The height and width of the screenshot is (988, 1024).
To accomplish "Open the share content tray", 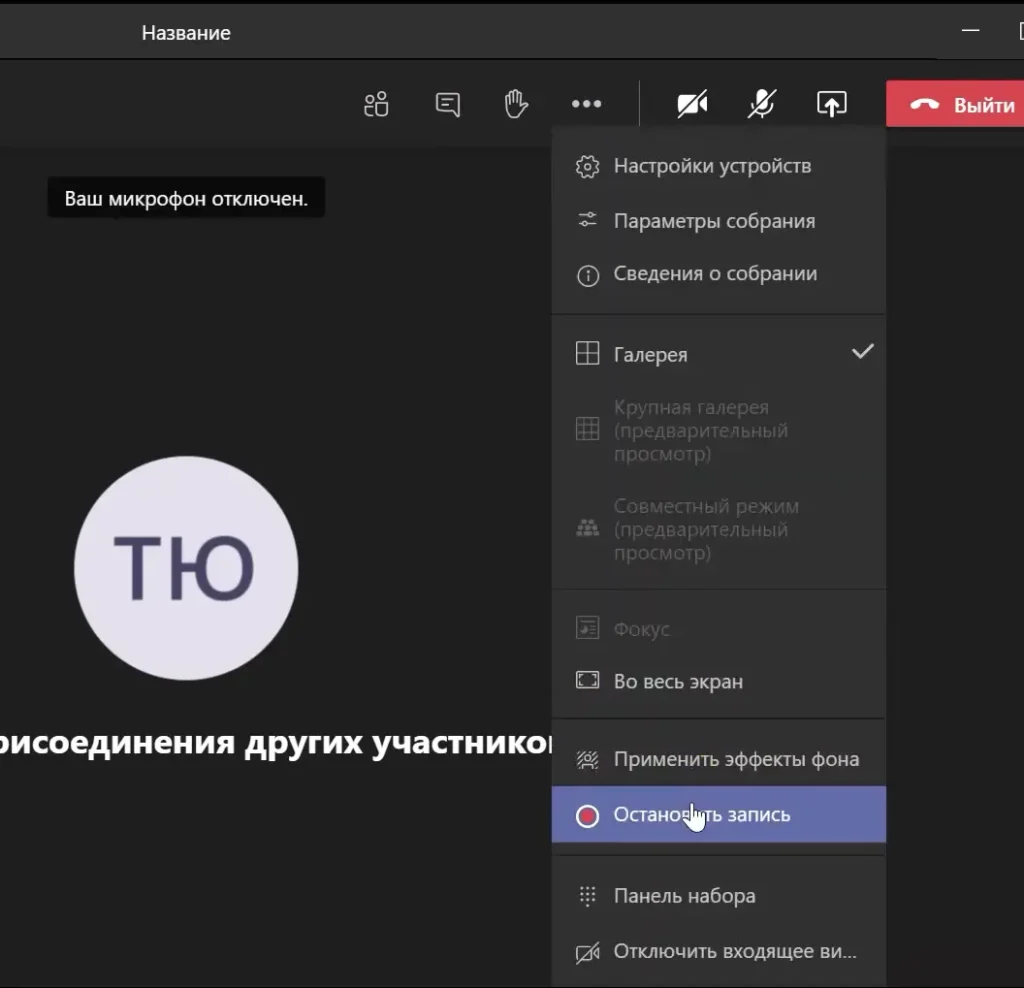I will 831,104.
